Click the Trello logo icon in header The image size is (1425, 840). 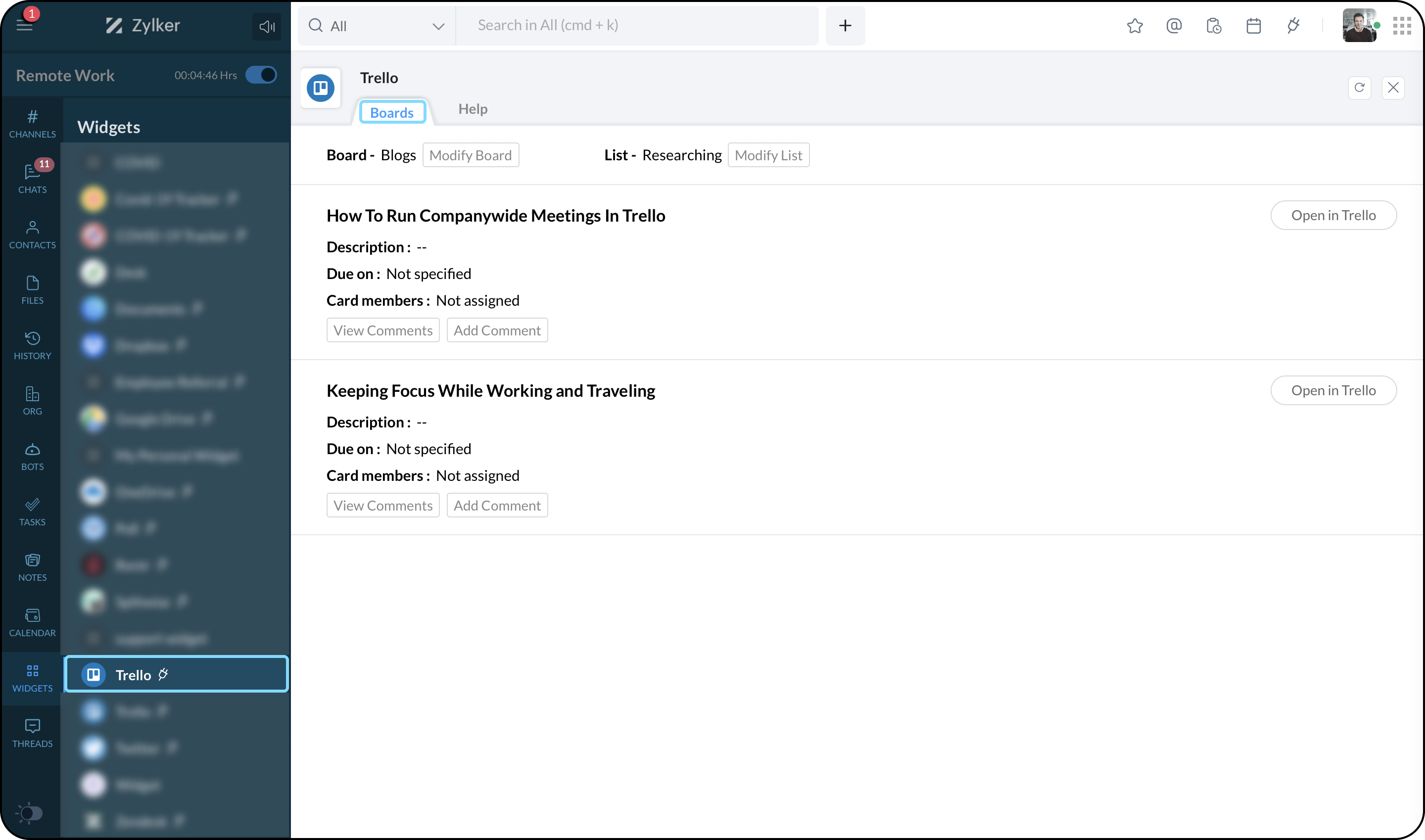click(x=321, y=88)
